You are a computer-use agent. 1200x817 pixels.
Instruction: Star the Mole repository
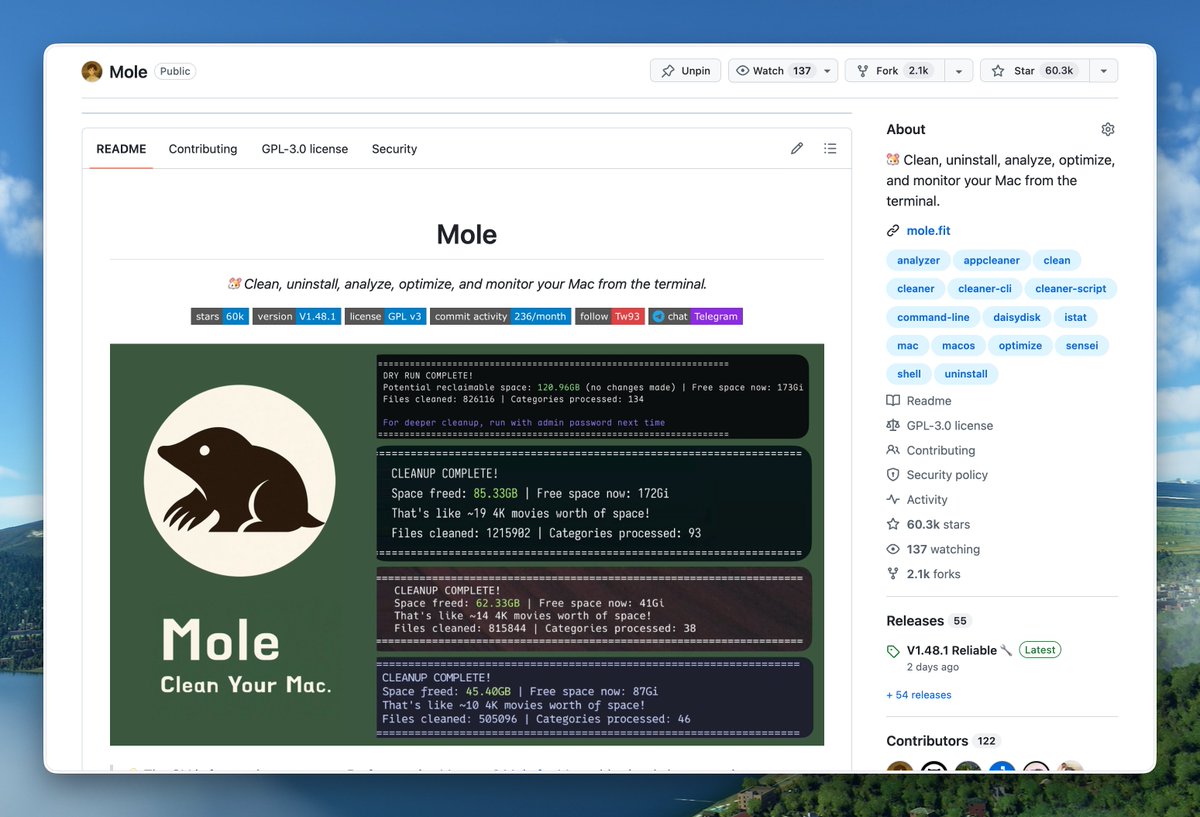tap(1033, 71)
